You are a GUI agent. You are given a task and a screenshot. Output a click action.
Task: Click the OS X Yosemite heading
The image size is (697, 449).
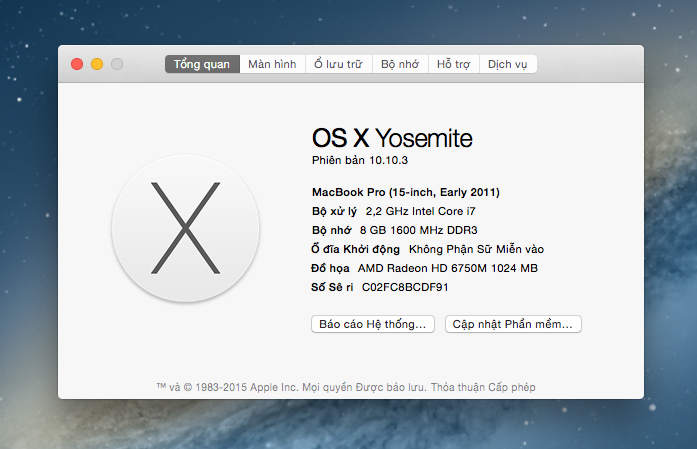pyautogui.click(x=392, y=138)
